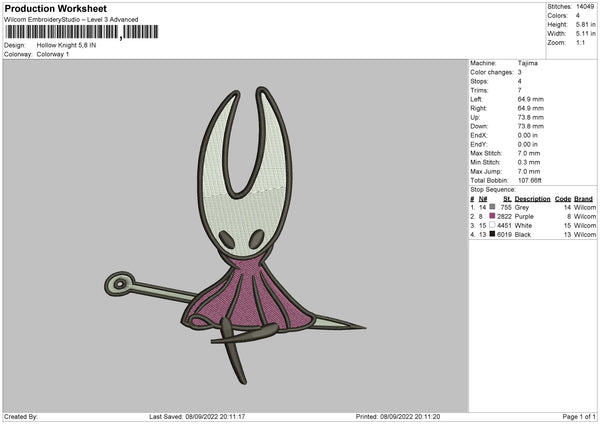600x424 pixels.
Task: Click the Trims value '7'
Action: [x=520, y=90]
